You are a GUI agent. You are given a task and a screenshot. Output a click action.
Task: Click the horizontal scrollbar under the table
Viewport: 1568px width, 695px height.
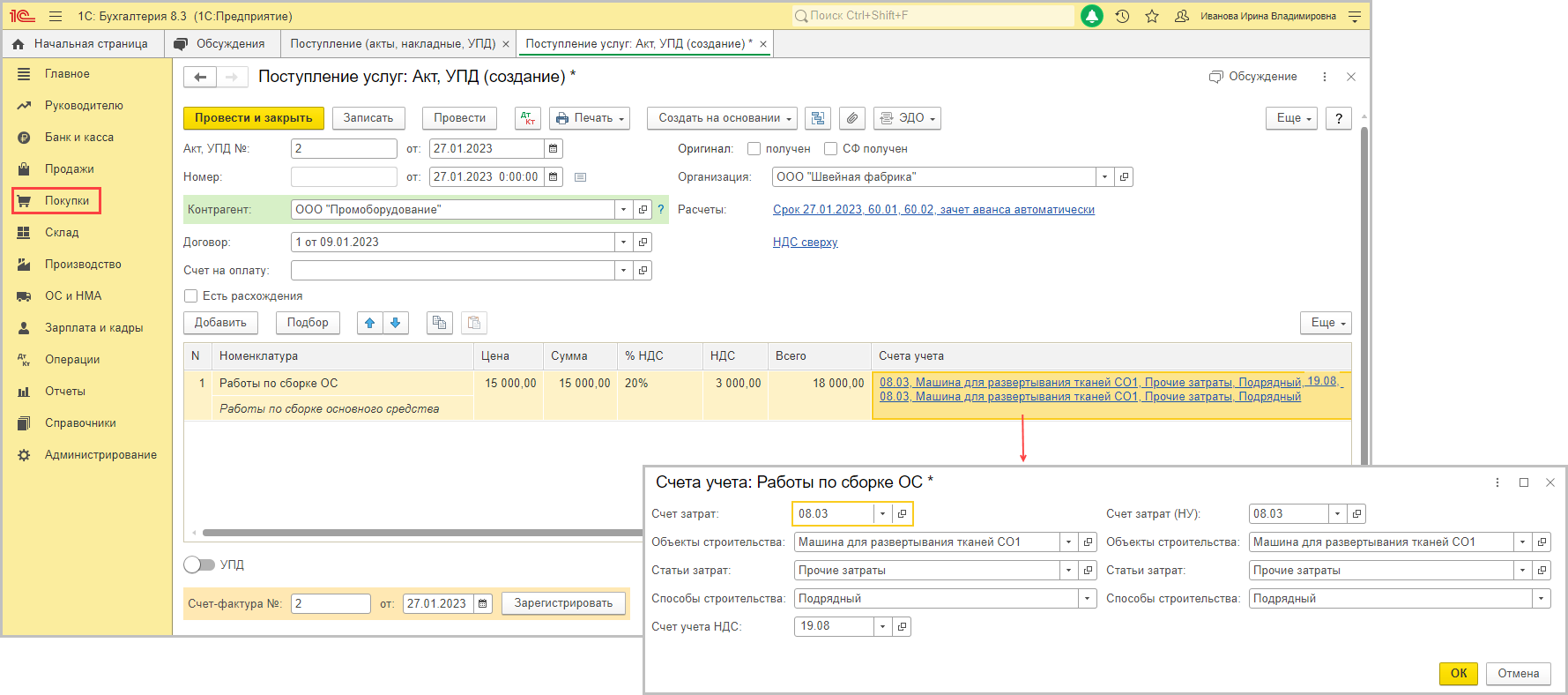coord(423,533)
